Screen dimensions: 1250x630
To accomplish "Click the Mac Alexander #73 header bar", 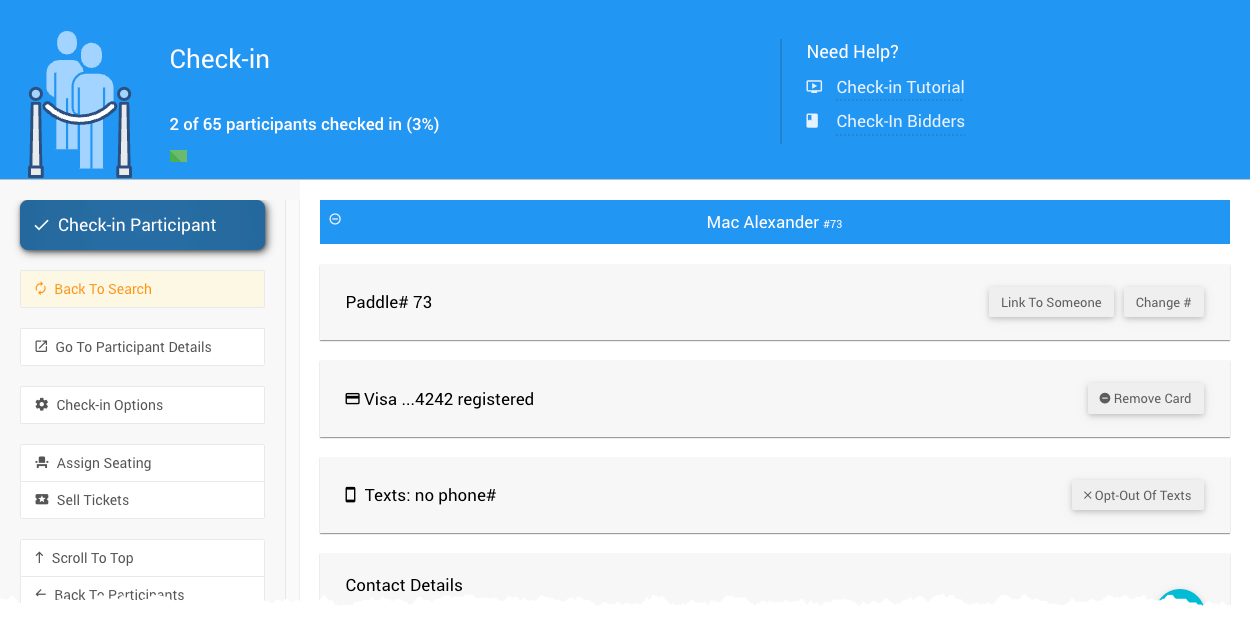I will pos(774,222).
